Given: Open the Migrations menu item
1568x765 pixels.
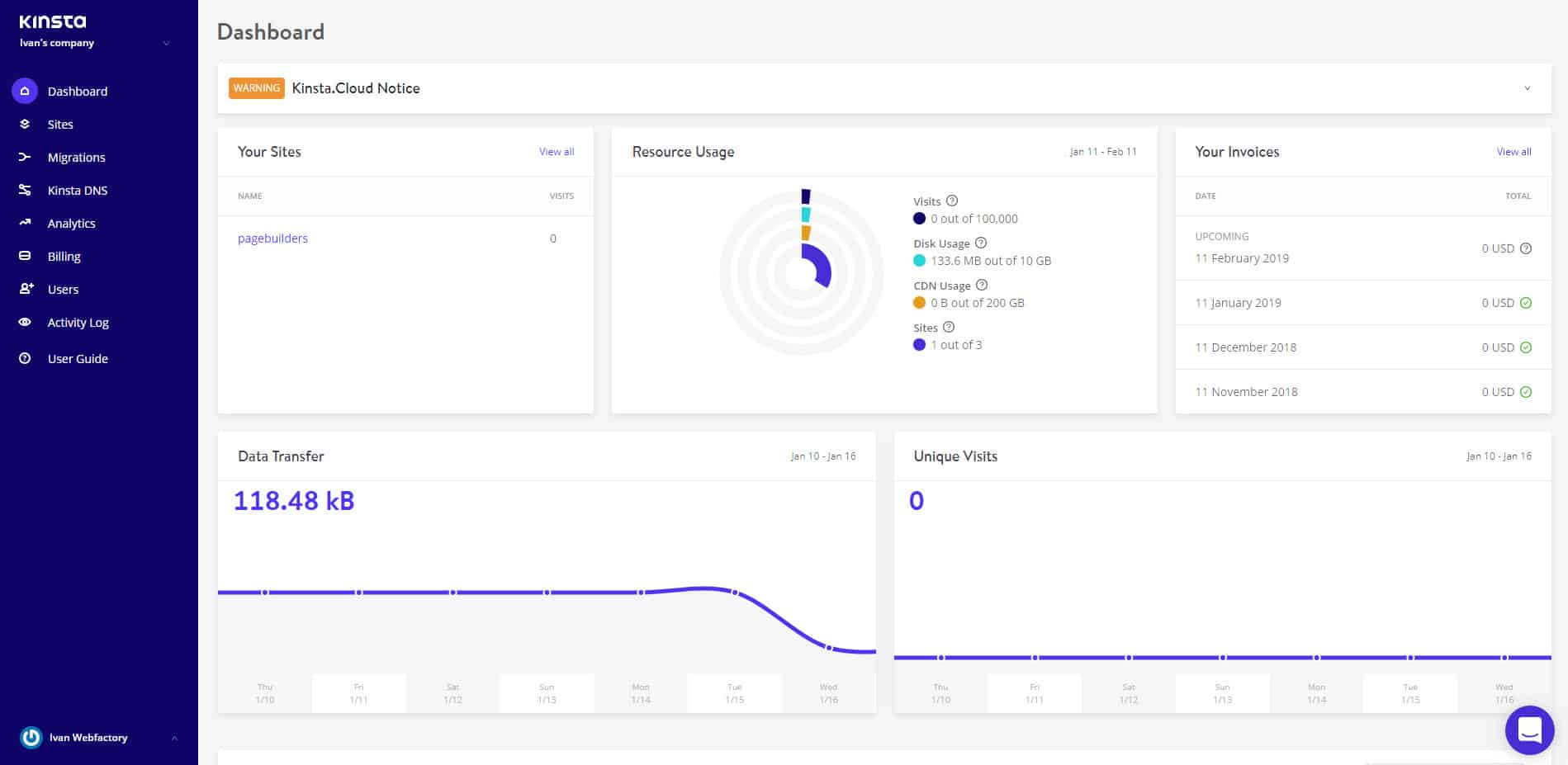Looking at the screenshot, I should [x=76, y=157].
